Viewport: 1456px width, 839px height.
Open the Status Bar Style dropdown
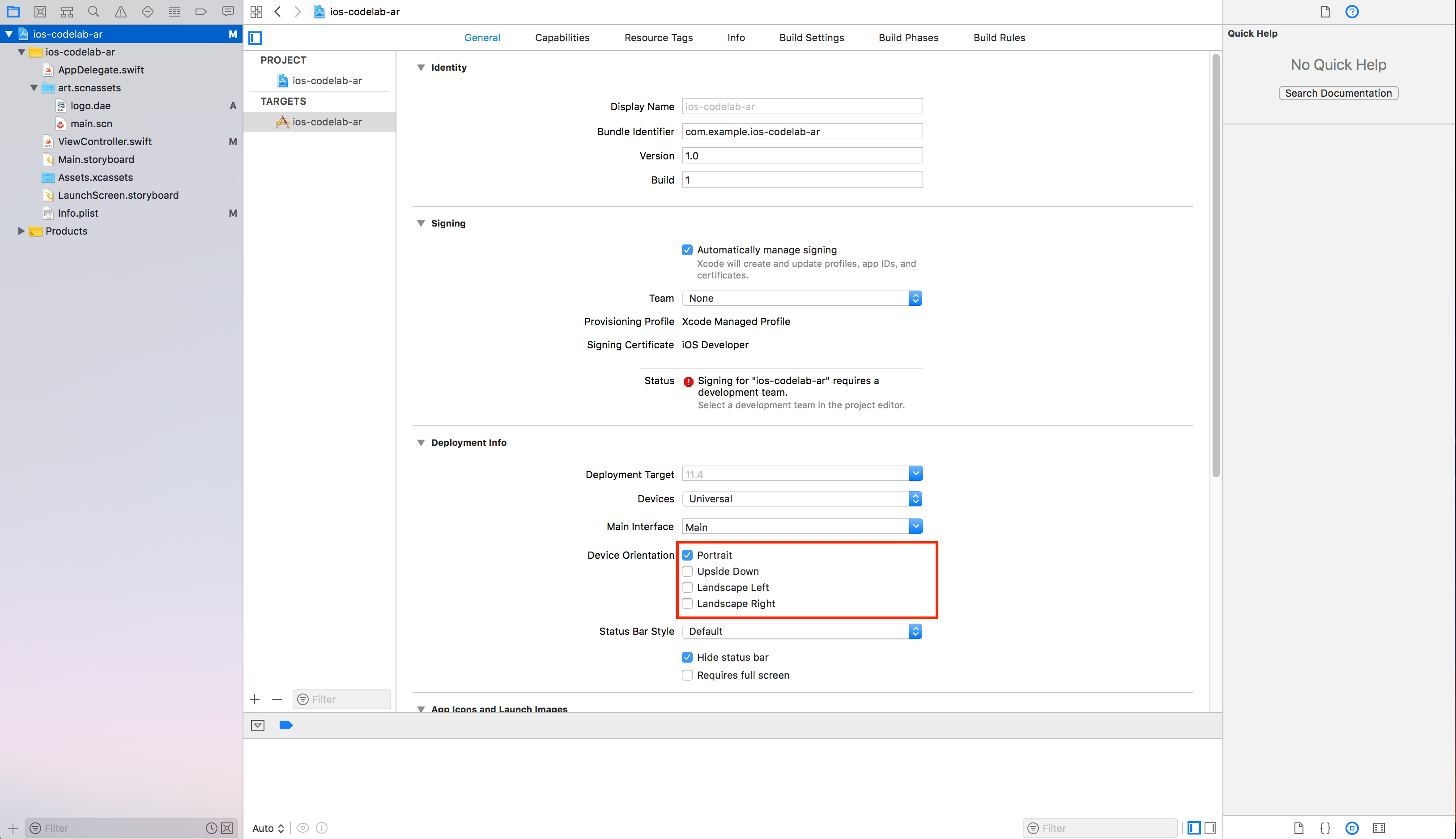click(802, 631)
